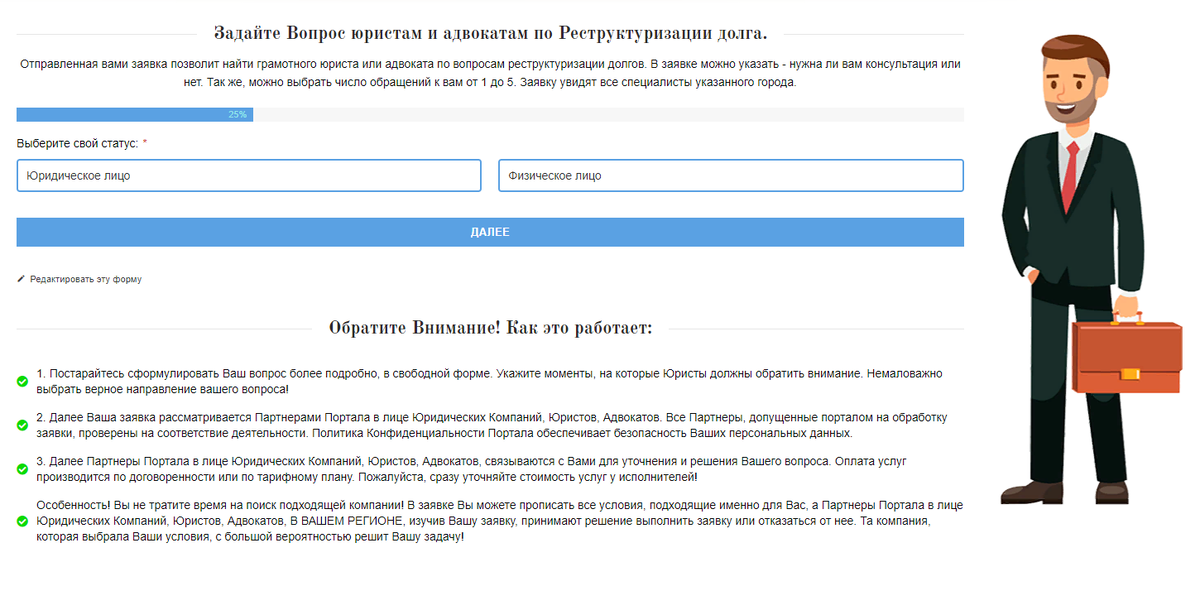The height and width of the screenshot is (591, 1200).
Task: Click the heading "Обратите Внимание! Как это работает:"
Action: [490, 328]
